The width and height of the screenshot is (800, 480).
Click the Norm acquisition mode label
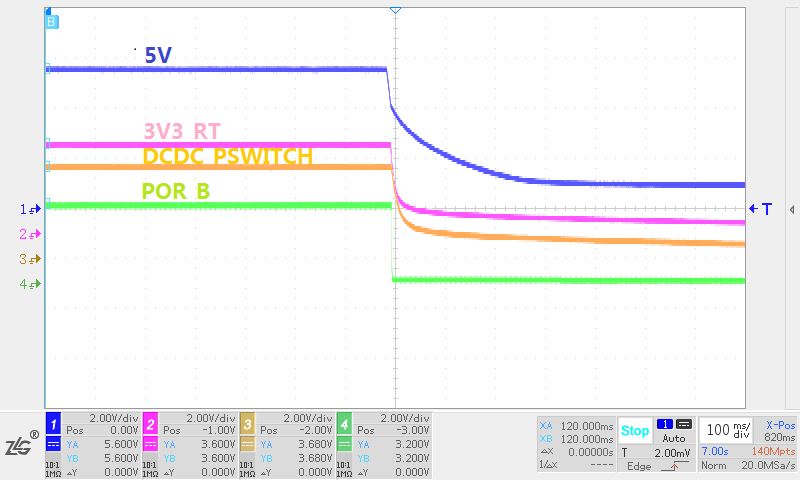(713, 465)
